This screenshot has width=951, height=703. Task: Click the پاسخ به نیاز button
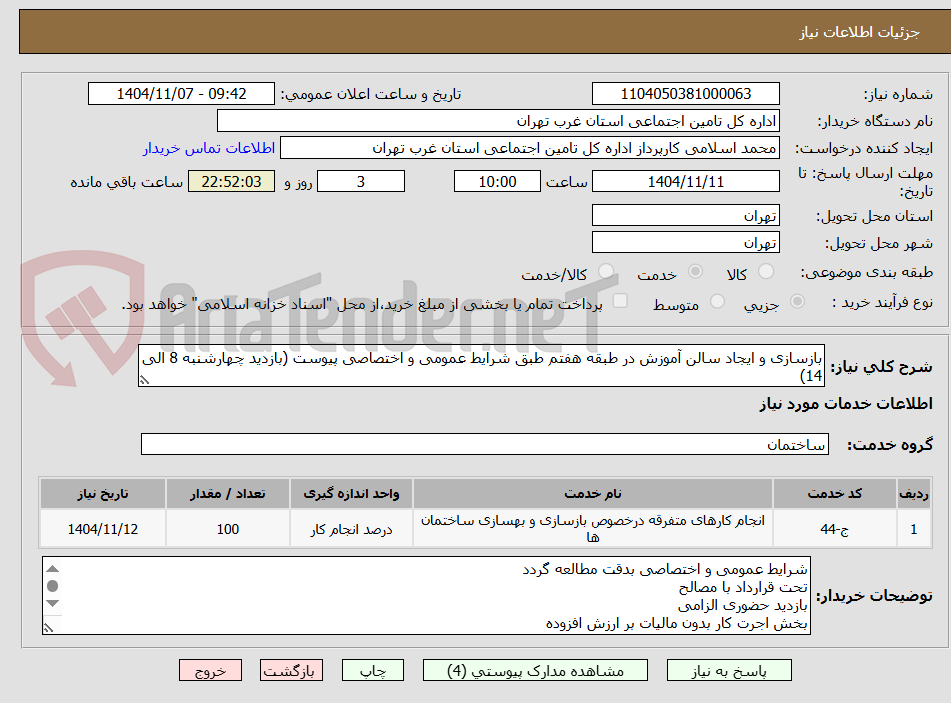[729, 670]
